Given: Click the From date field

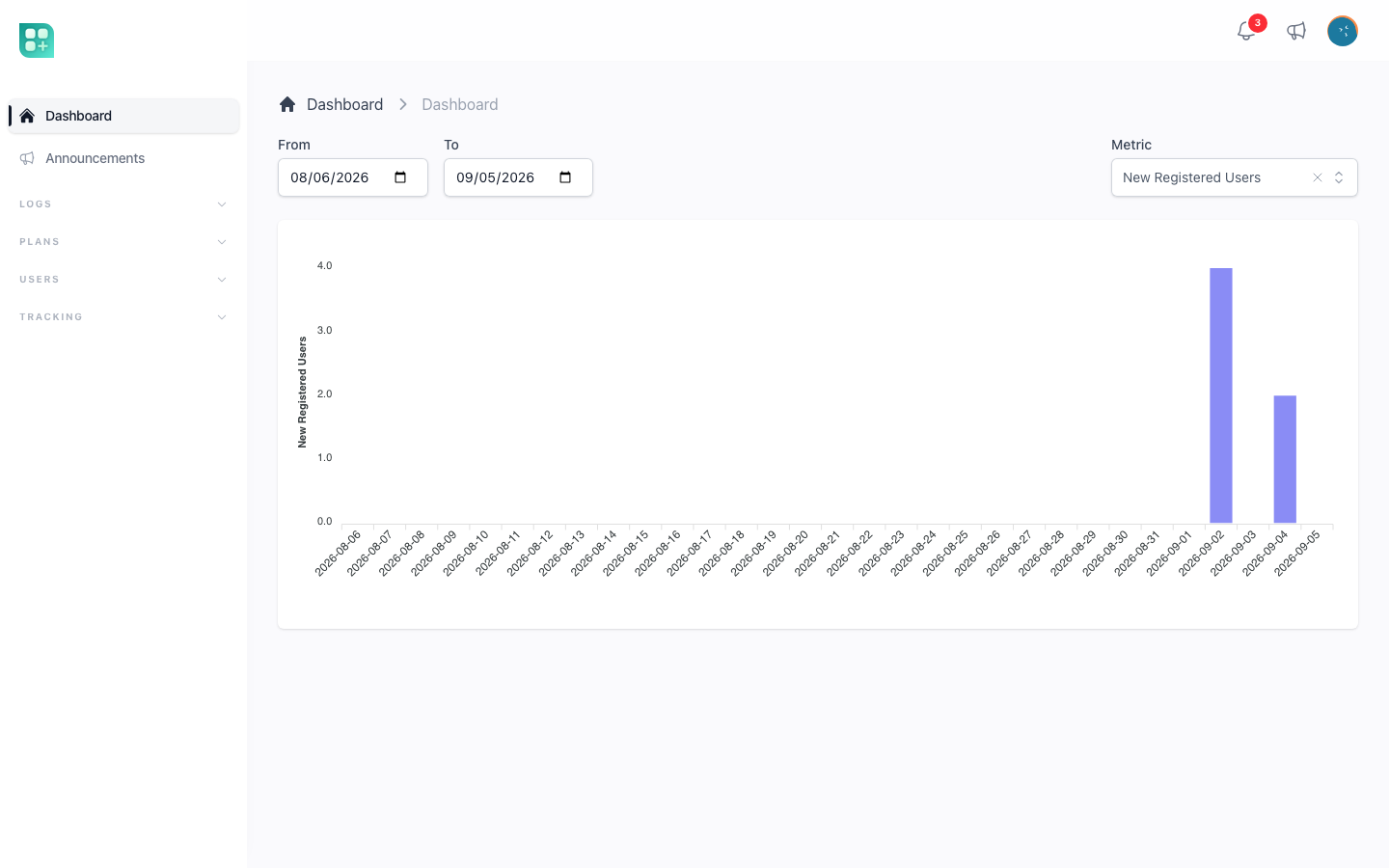Looking at the screenshot, I should 353,177.
